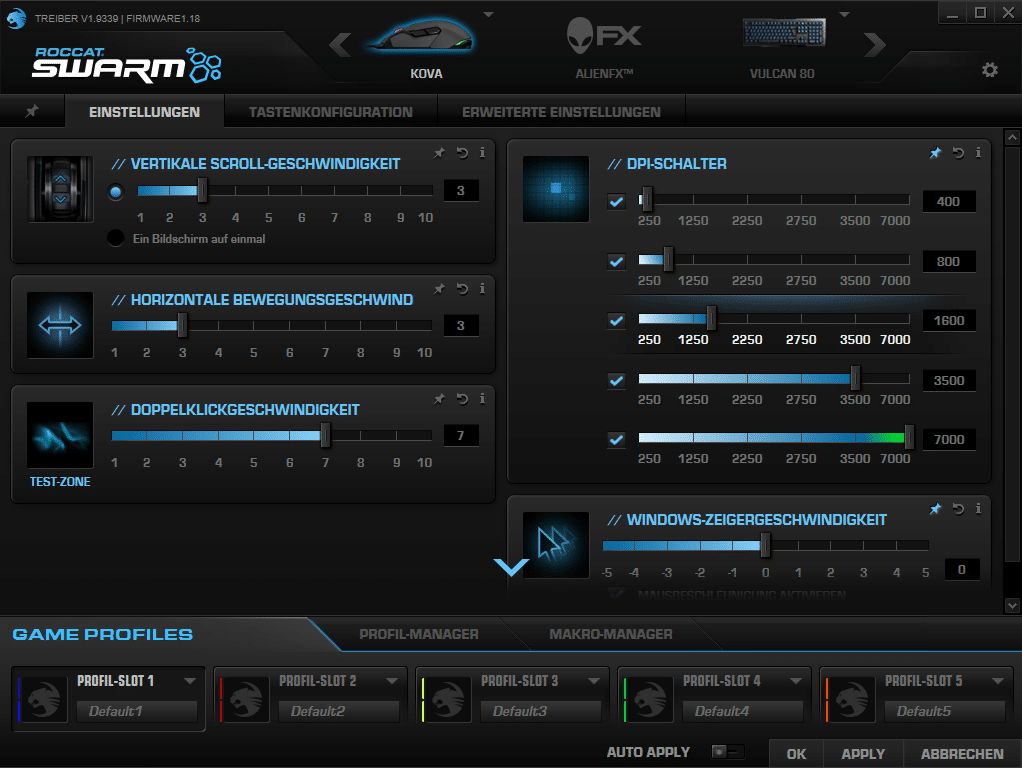Expand the Profil-Slot 3 dropdown
Viewport: 1022px width, 768px height.
pos(594,681)
